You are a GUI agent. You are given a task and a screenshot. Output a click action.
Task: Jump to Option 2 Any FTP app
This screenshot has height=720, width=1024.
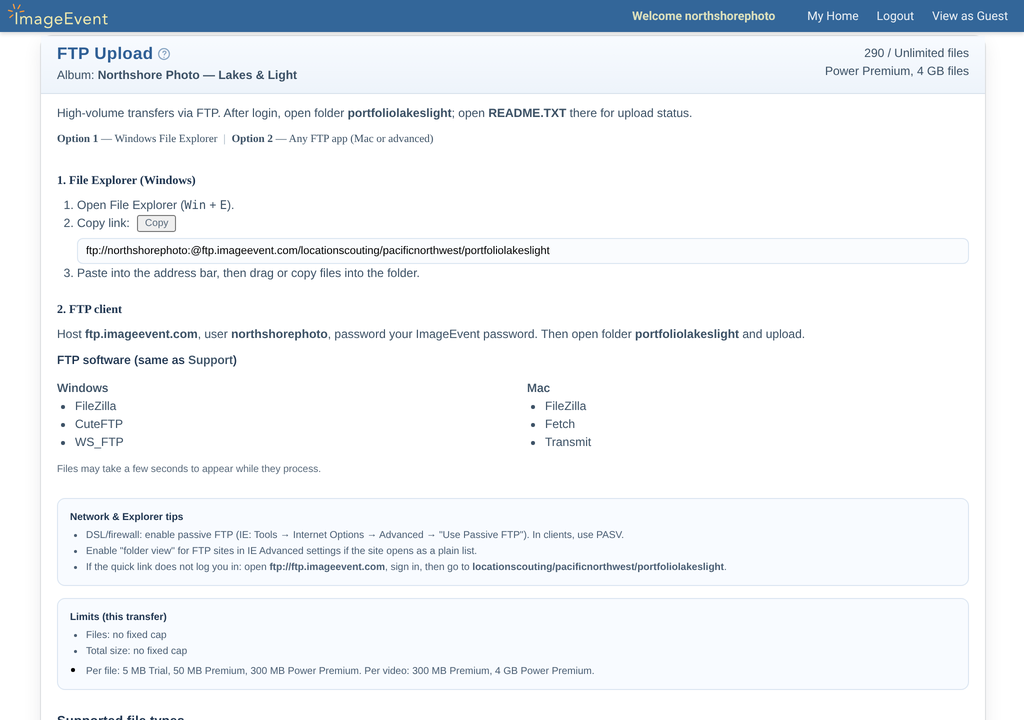click(x=332, y=139)
